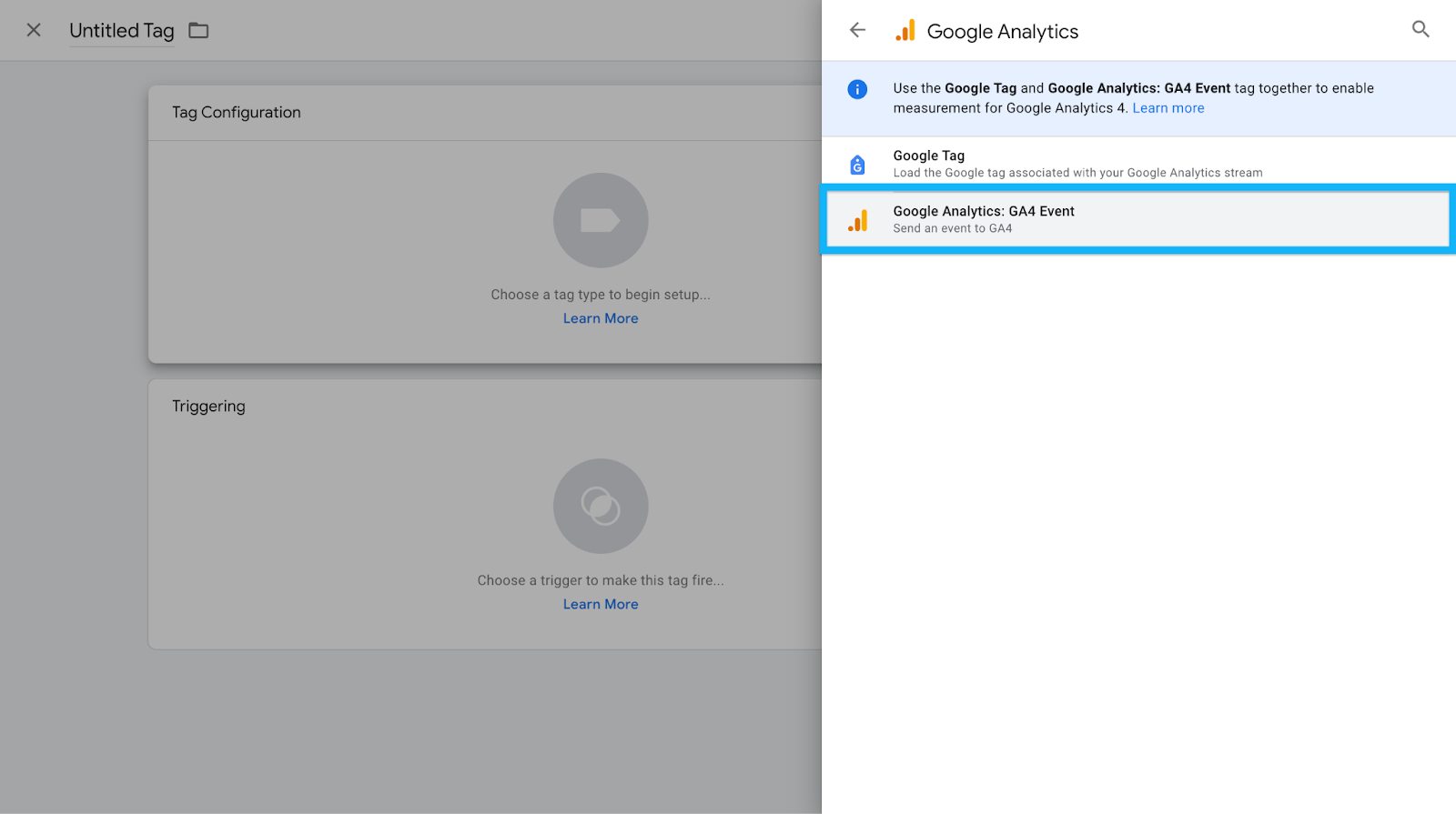Go back with the left arrow icon
The height and width of the screenshot is (814, 1456).
coord(857,30)
